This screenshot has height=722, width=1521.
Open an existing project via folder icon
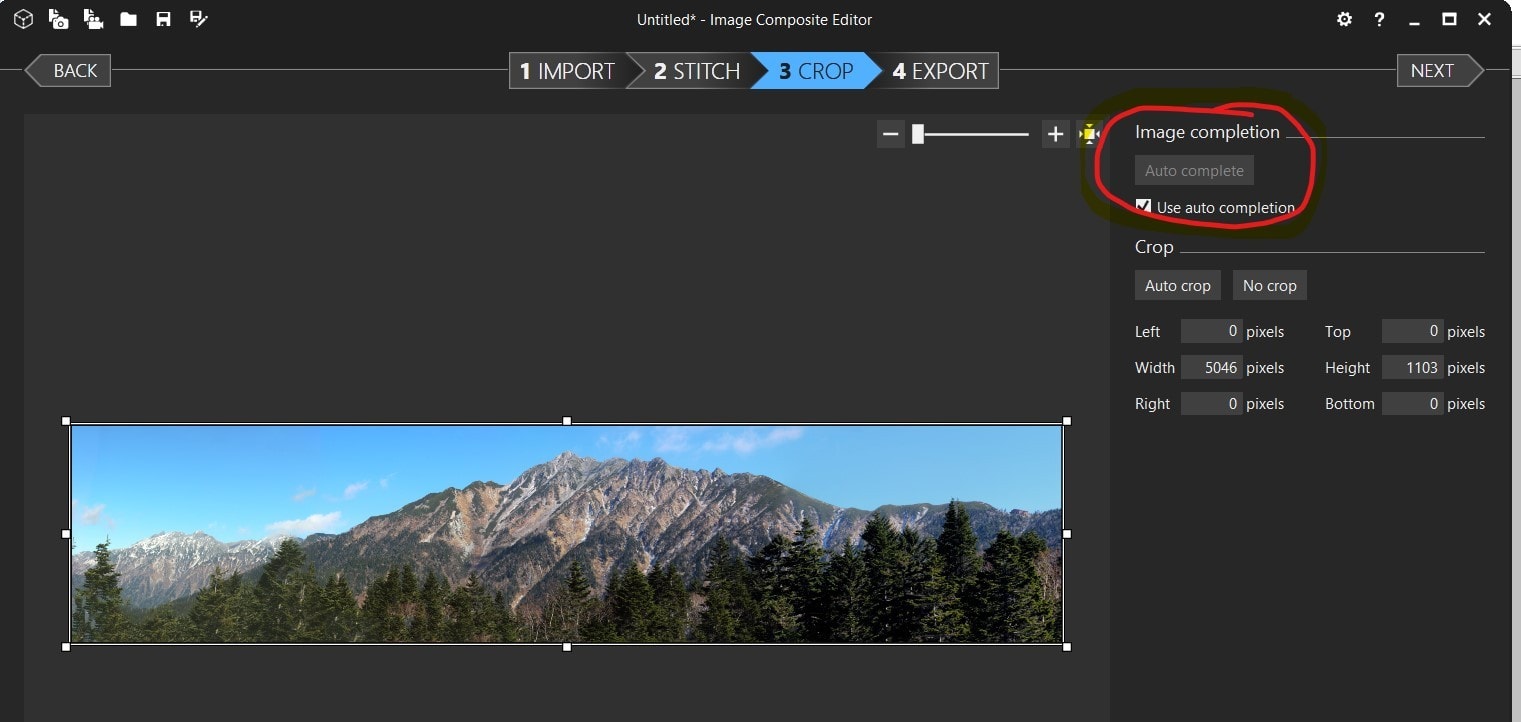(129, 19)
